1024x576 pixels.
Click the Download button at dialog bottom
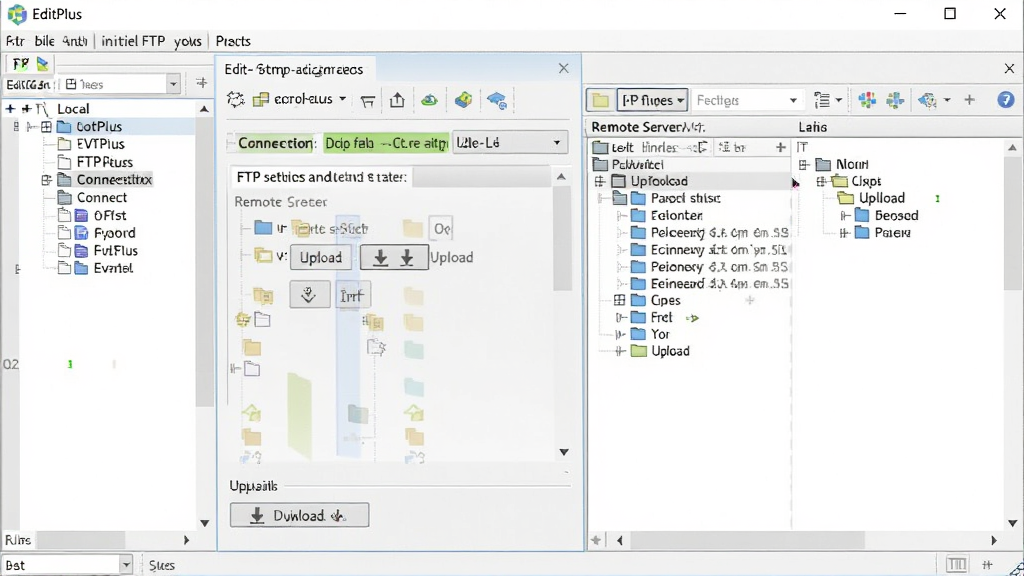tap(299, 515)
